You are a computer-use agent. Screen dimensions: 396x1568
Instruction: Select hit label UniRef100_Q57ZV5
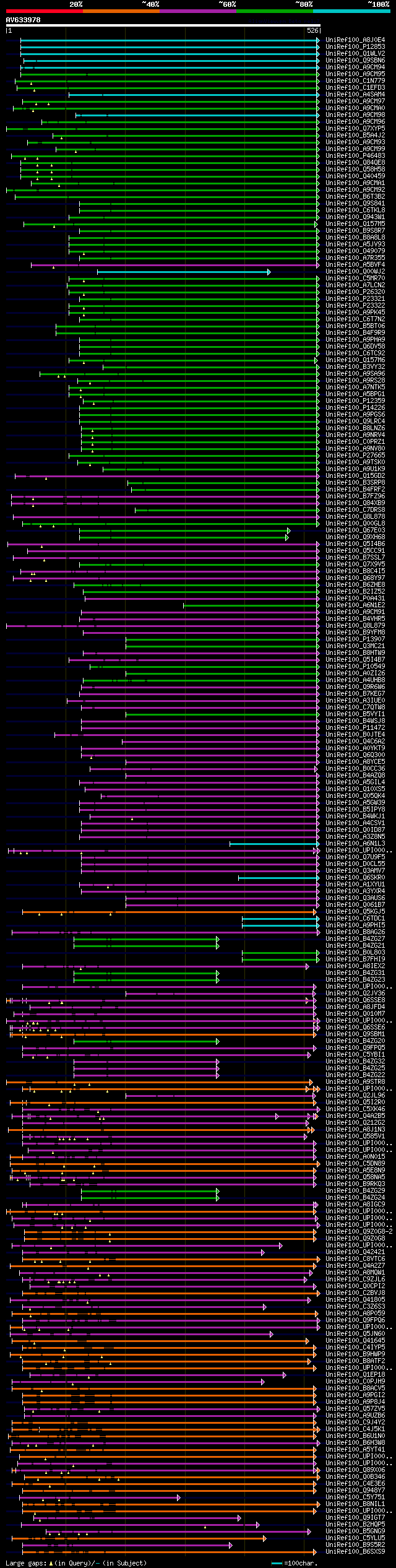click(x=355, y=1409)
